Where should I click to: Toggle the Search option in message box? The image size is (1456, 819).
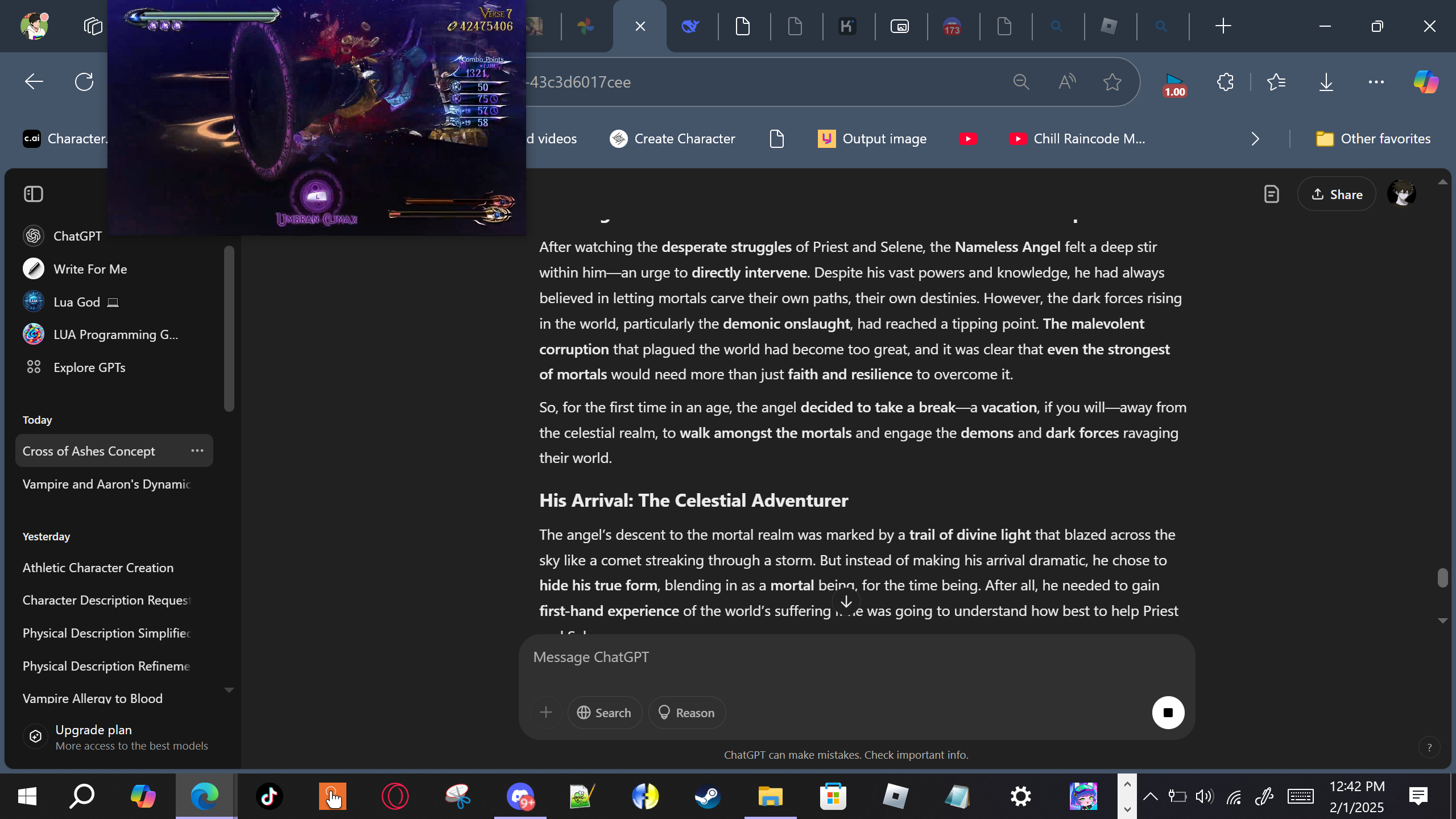tap(605, 713)
